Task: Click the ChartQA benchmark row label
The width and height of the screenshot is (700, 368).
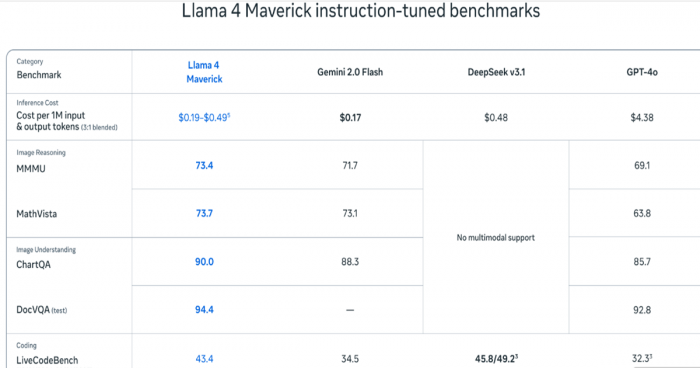Action: [x=33, y=264]
